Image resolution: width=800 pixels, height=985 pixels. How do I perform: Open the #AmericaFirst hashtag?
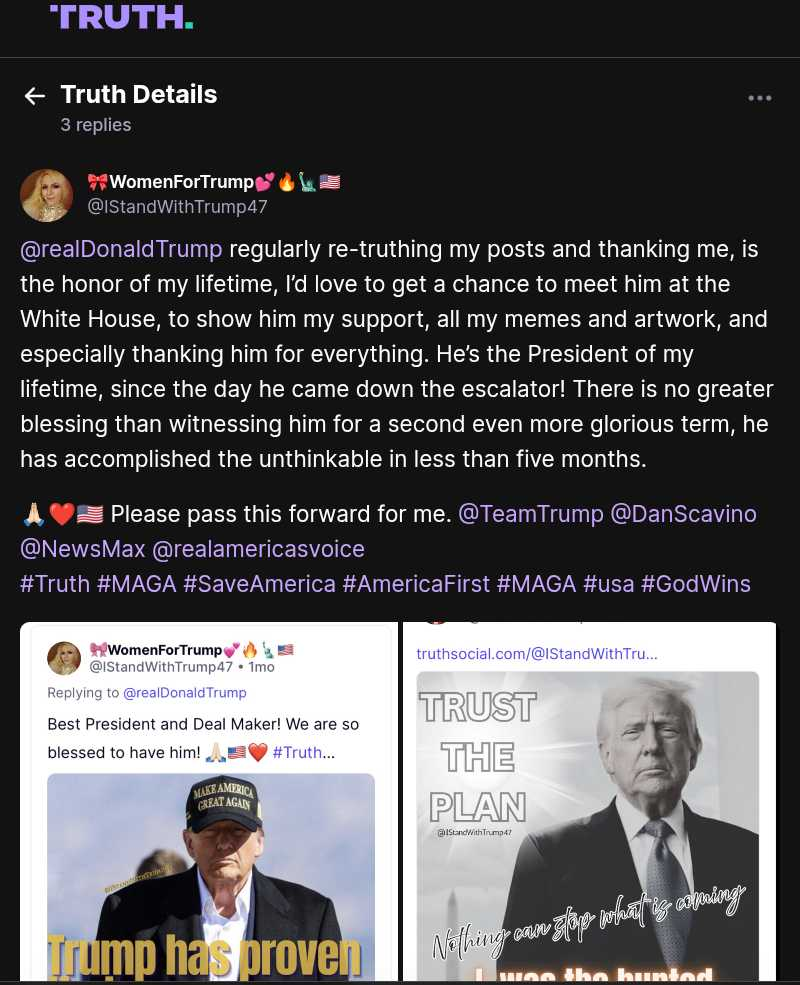click(x=416, y=584)
